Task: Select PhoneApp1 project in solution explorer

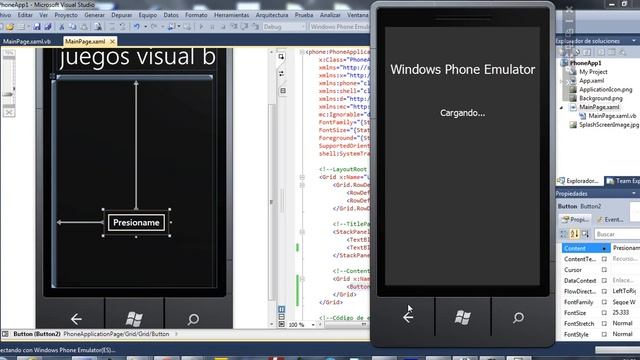Action: coord(585,63)
